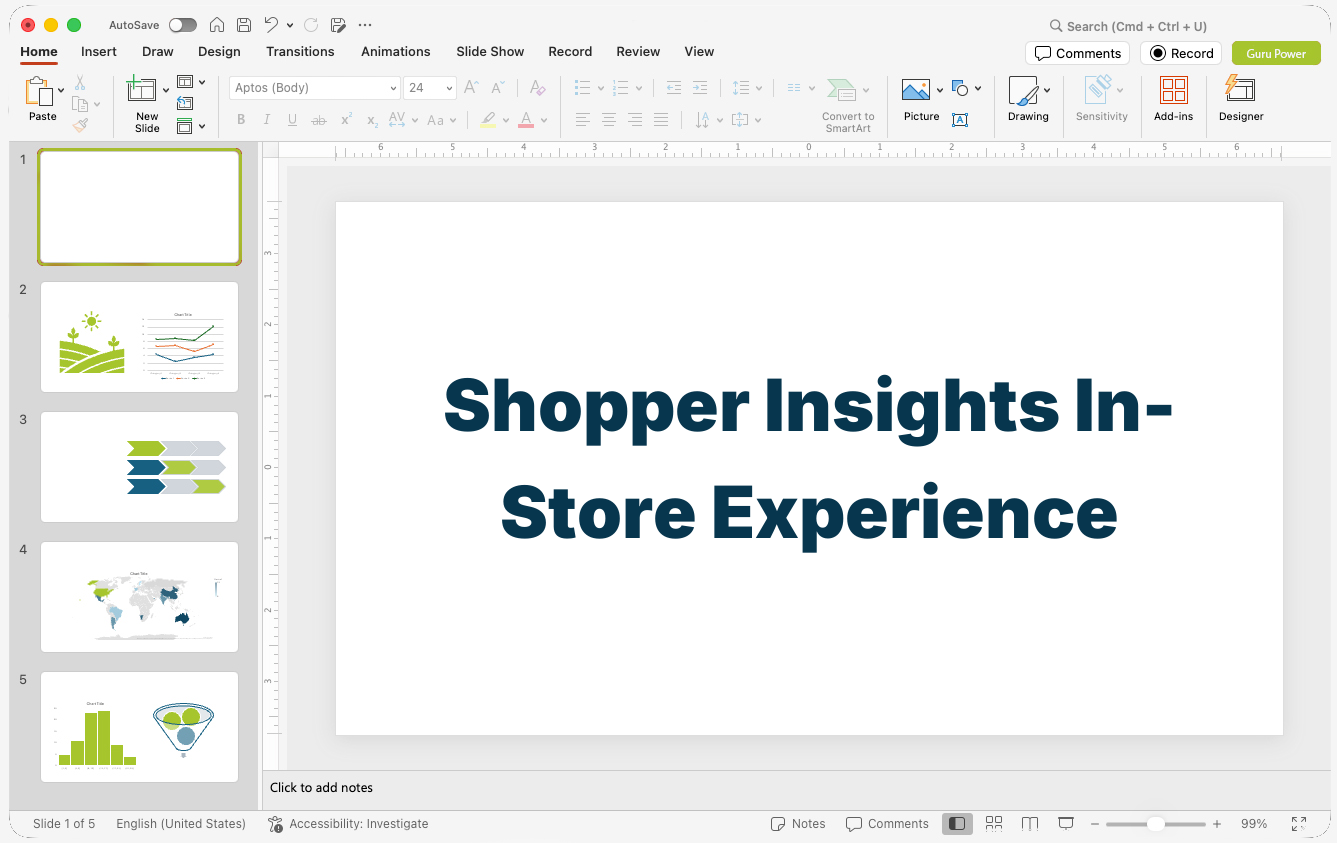Expand the Bullets list dropdown
The width and height of the screenshot is (1337, 843).
point(601,88)
